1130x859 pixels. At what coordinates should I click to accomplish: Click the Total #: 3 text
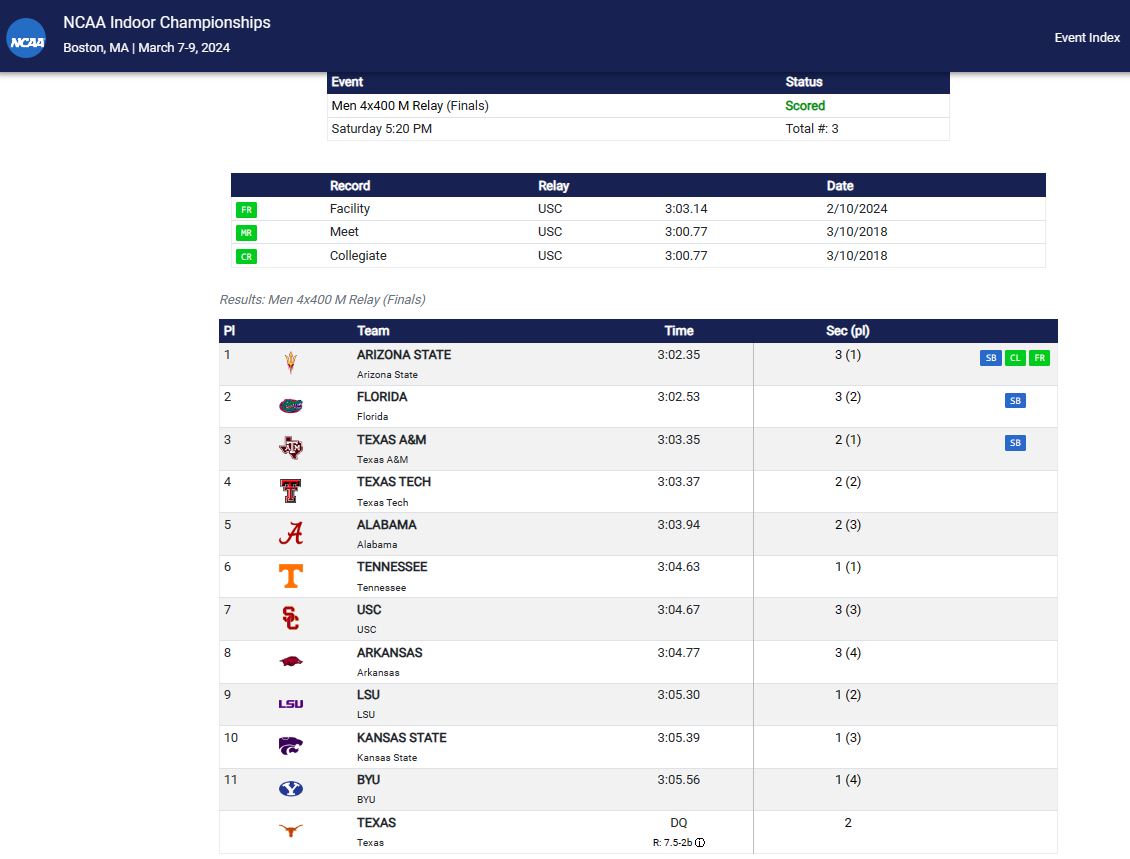click(x=811, y=128)
